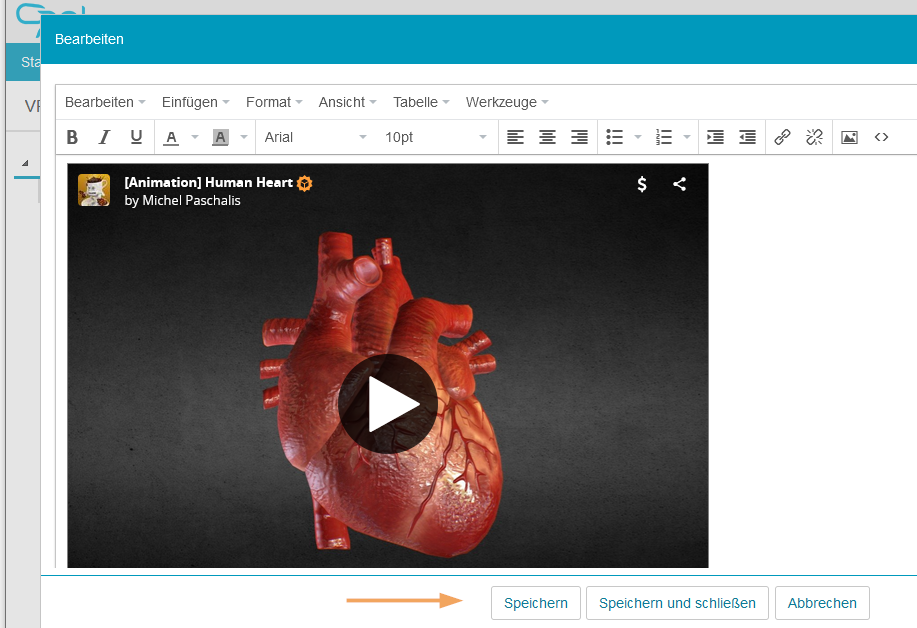Pick text color with A swatch
Image resolution: width=917 pixels, height=628 pixels.
pyautogui.click(x=171, y=137)
